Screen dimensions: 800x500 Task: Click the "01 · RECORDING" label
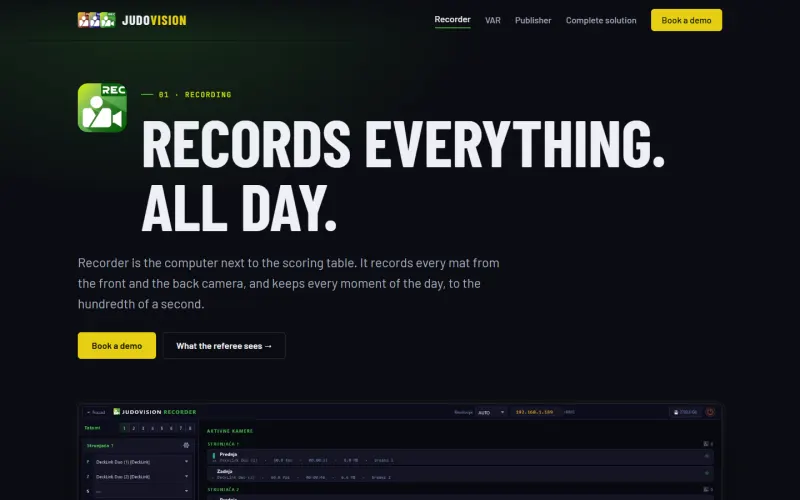point(195,94)
